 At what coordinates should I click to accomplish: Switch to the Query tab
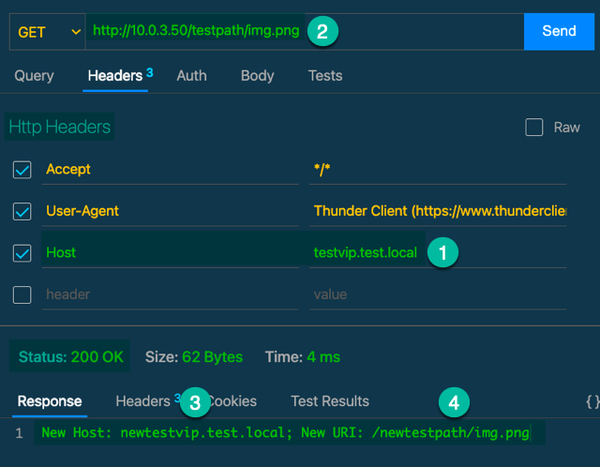[34, 76]
